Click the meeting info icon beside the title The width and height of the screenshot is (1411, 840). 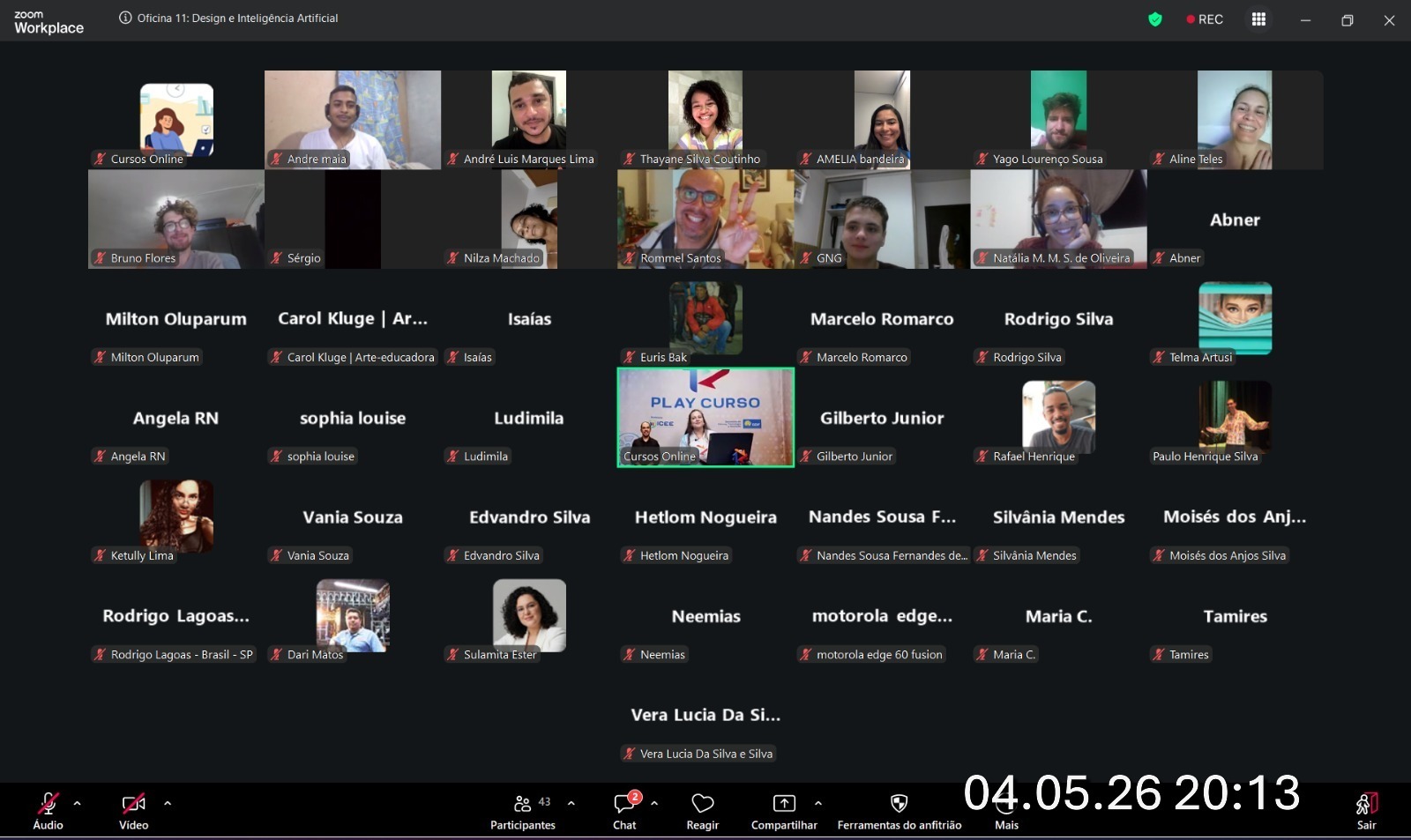tap(125, 18)
